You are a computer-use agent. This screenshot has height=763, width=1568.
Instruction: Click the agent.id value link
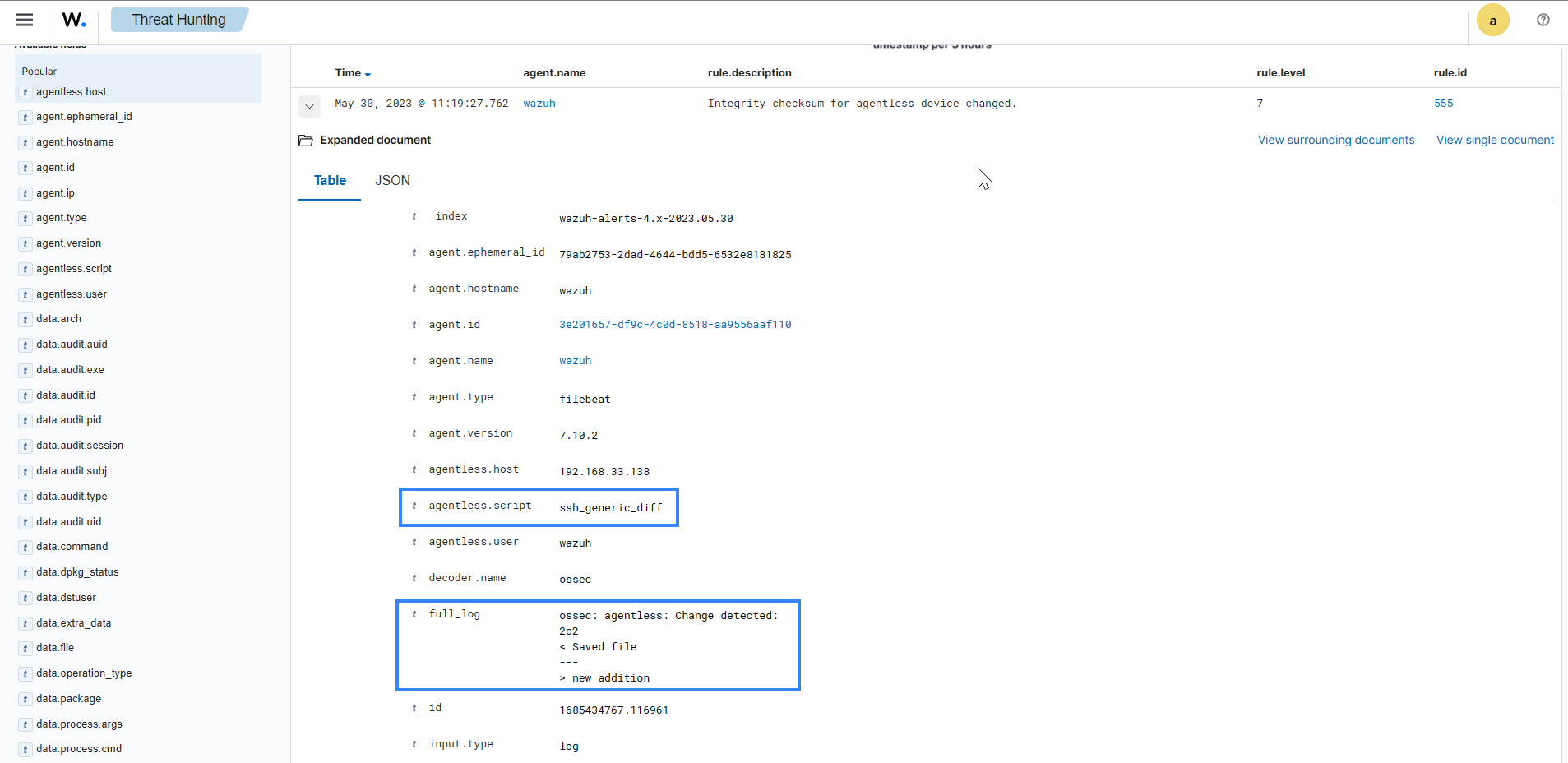(x=674, y=325)
